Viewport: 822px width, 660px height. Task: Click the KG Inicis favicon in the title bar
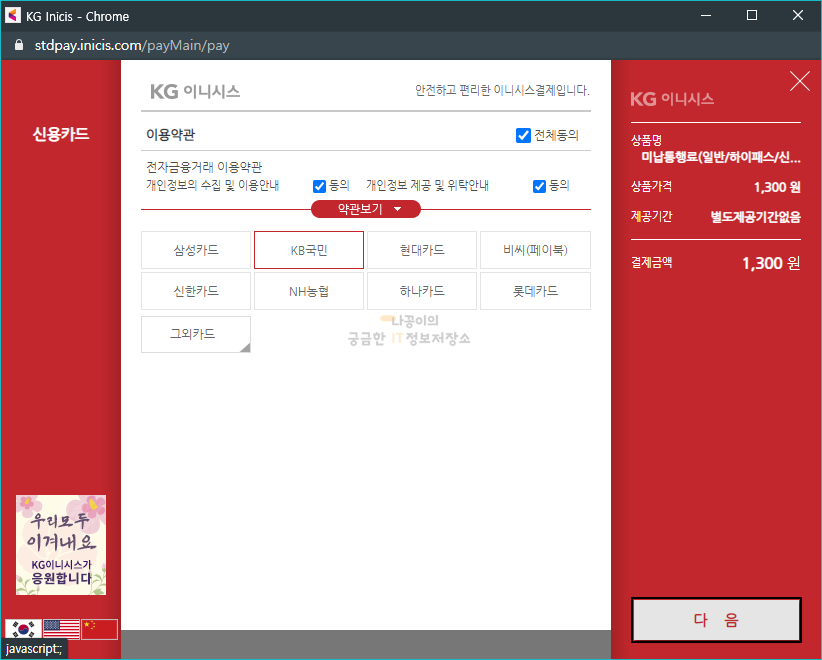tap(13, 16)
